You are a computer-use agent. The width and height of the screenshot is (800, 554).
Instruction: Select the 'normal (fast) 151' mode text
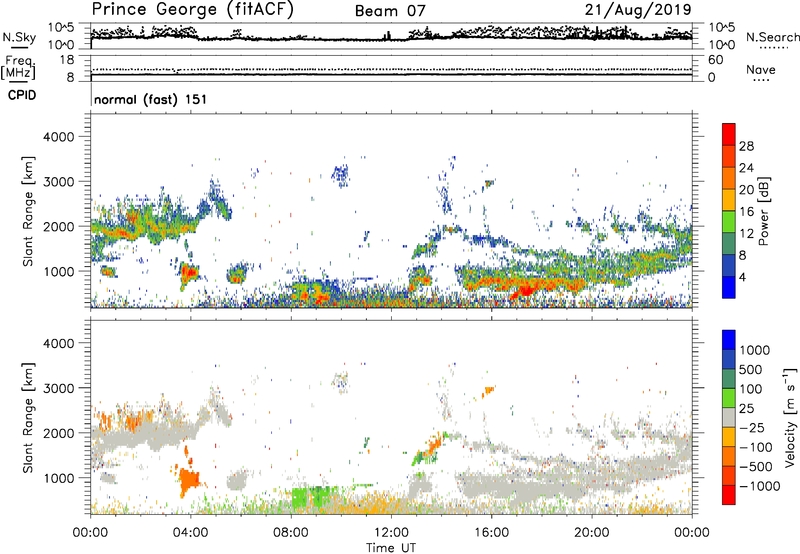(151, 99)
